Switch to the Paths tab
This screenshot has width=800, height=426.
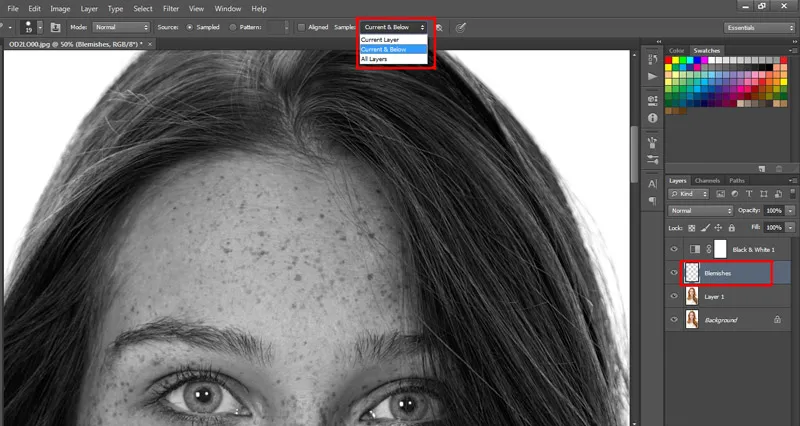coord(736,181)
